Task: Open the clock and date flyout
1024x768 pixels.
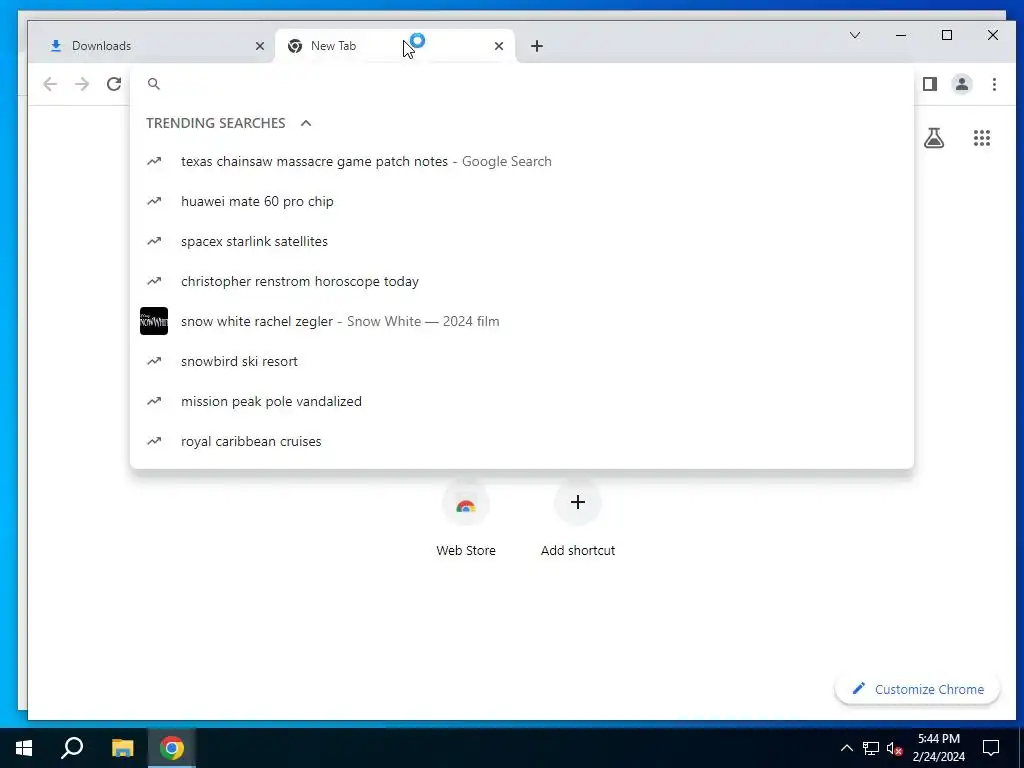Action: (x=938, y=748)
